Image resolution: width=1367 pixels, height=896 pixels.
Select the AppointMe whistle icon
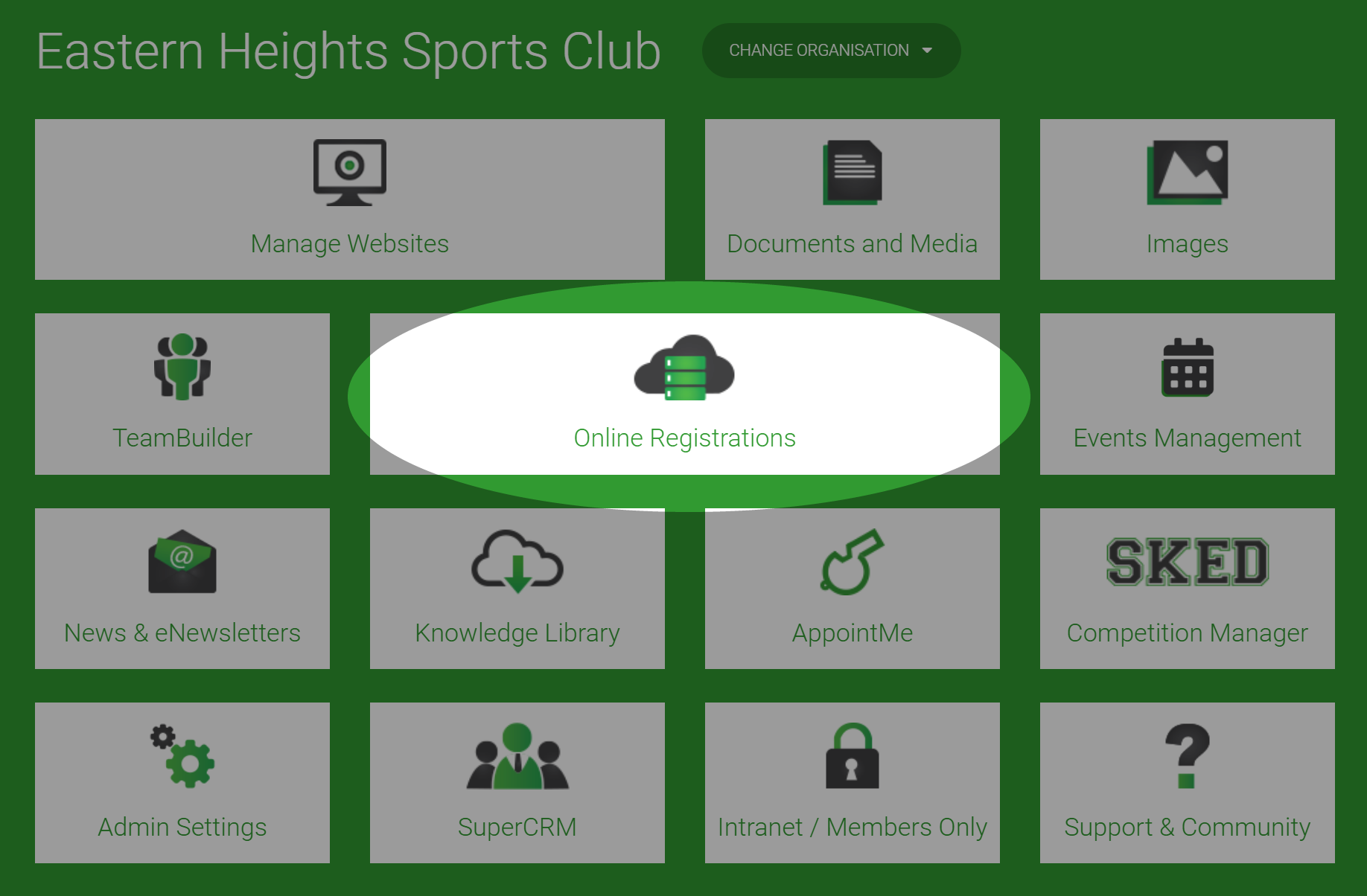point(853,562)
